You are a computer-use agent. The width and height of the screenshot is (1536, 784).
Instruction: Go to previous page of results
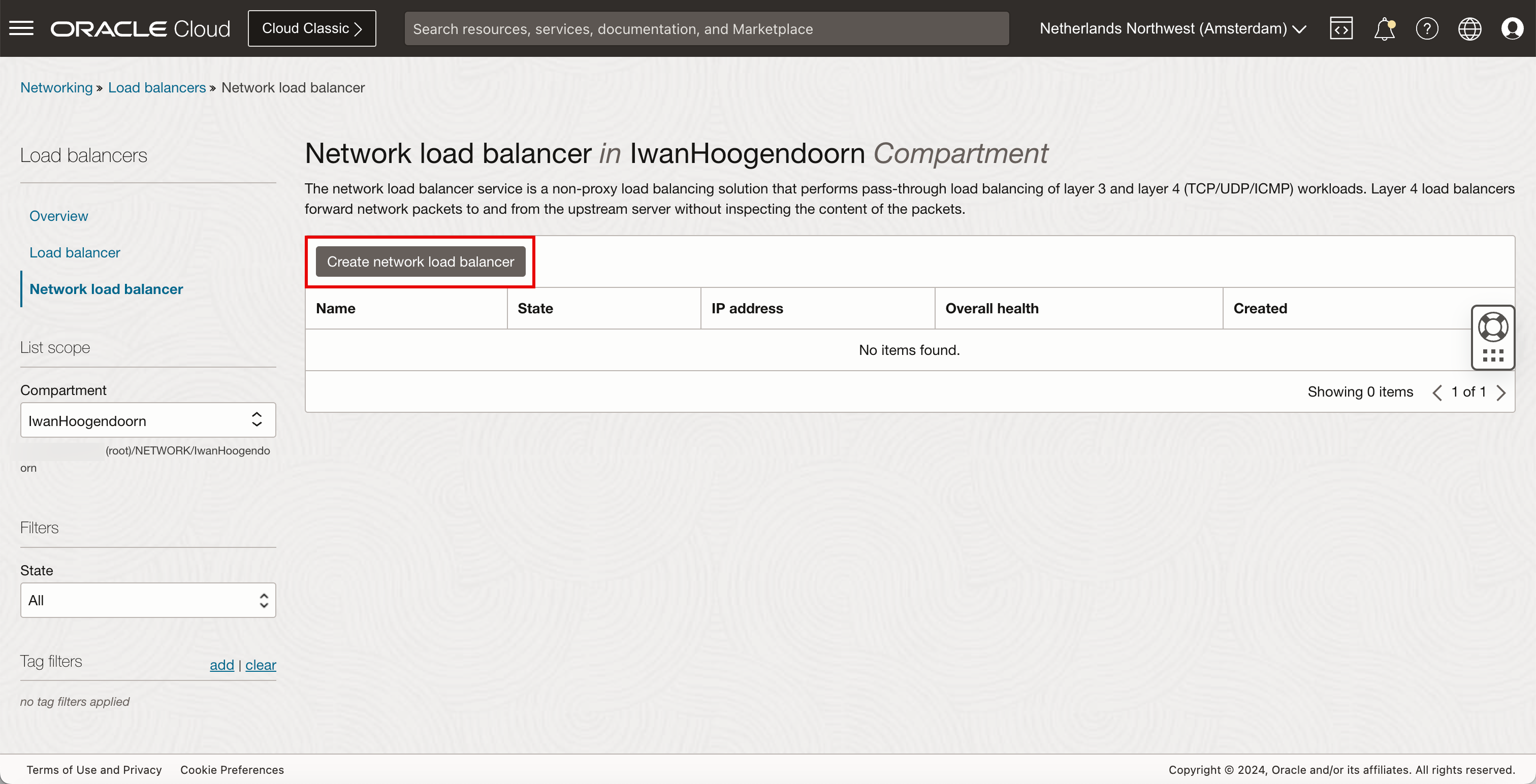pos(1437,393)
